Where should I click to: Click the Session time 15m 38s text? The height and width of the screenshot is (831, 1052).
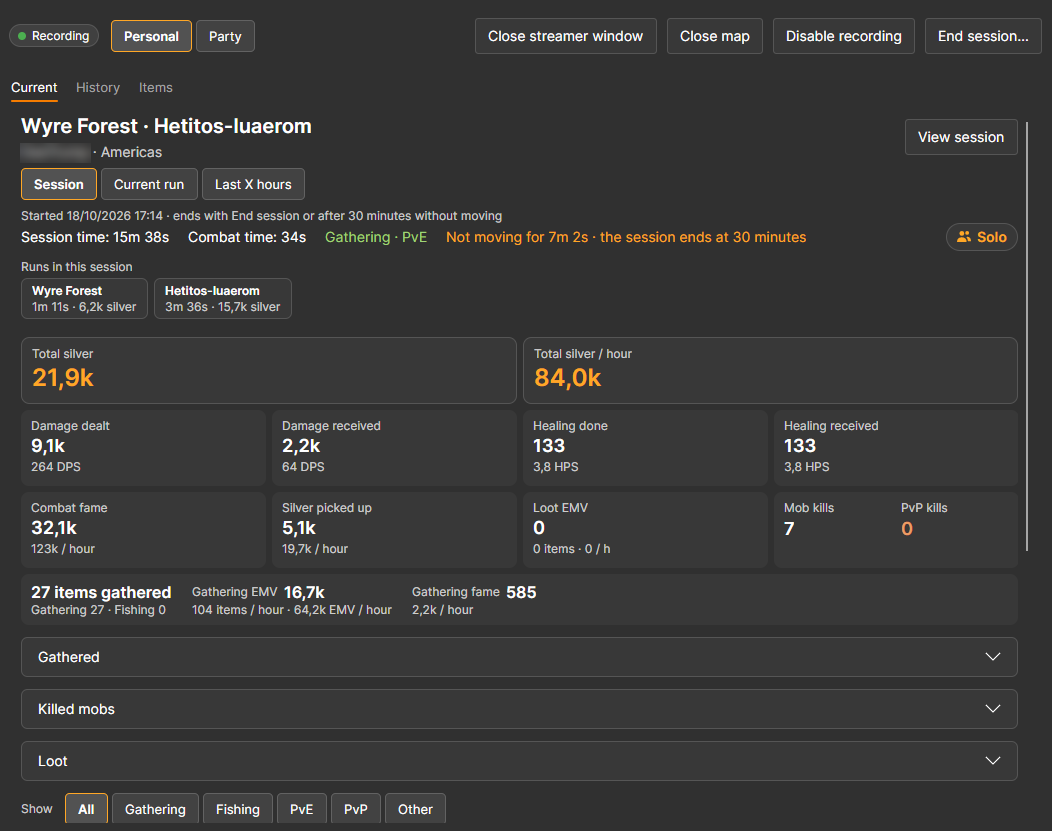95,237
